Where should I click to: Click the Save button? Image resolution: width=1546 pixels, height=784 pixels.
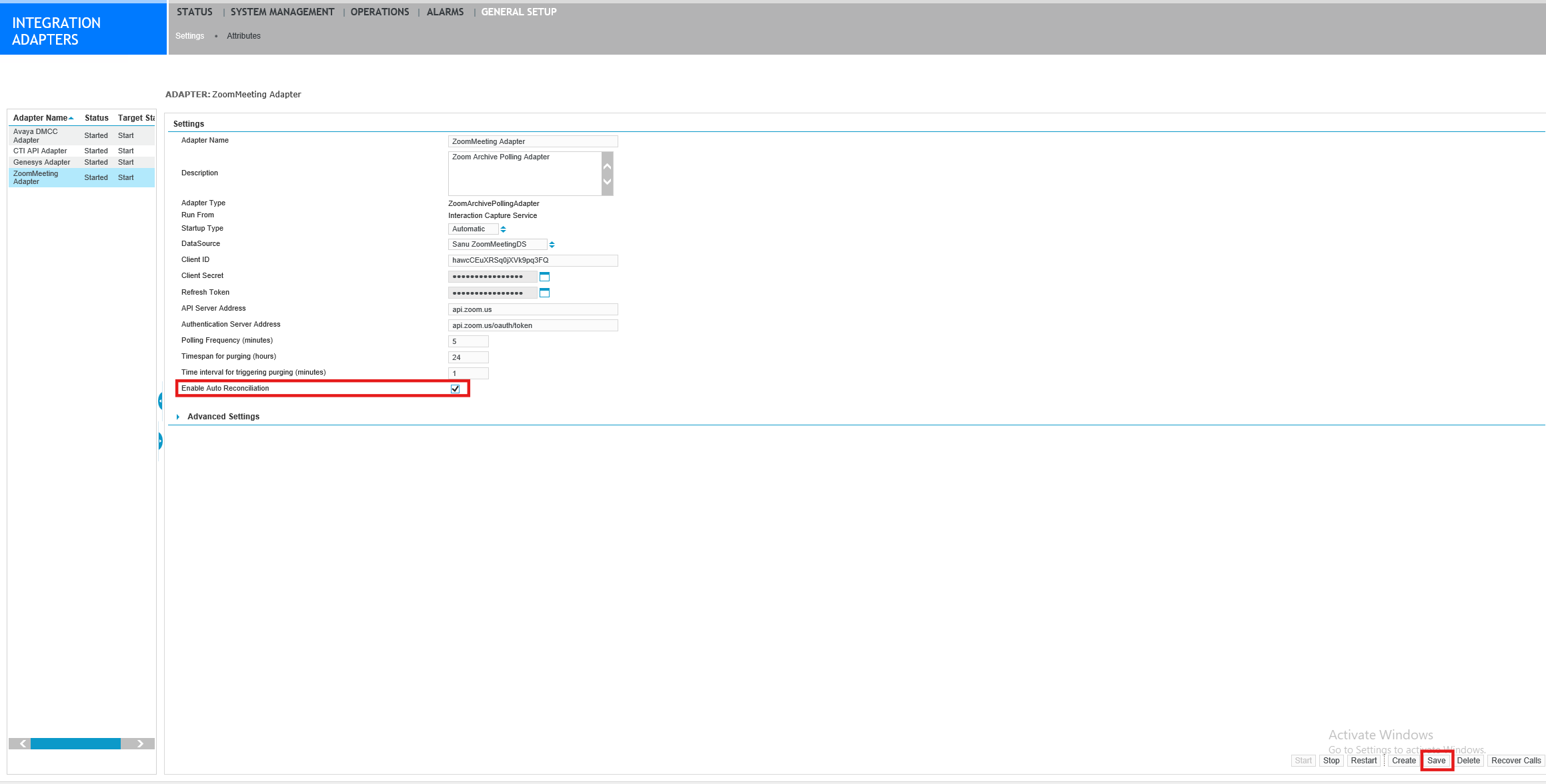tap(1436, 761)
